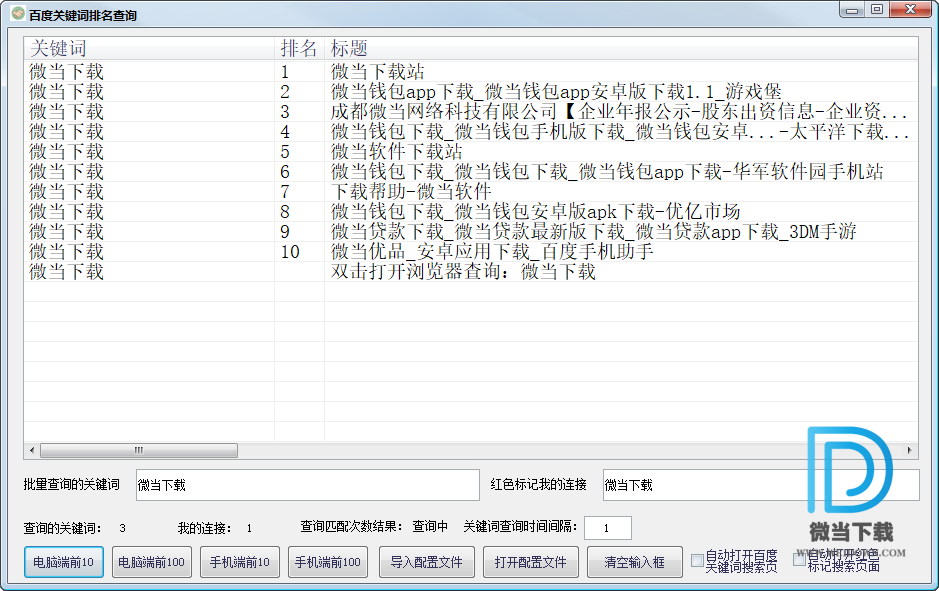Clear inputs with 清空输入框 button
939x591 pixels.
(x=635, y=562)
